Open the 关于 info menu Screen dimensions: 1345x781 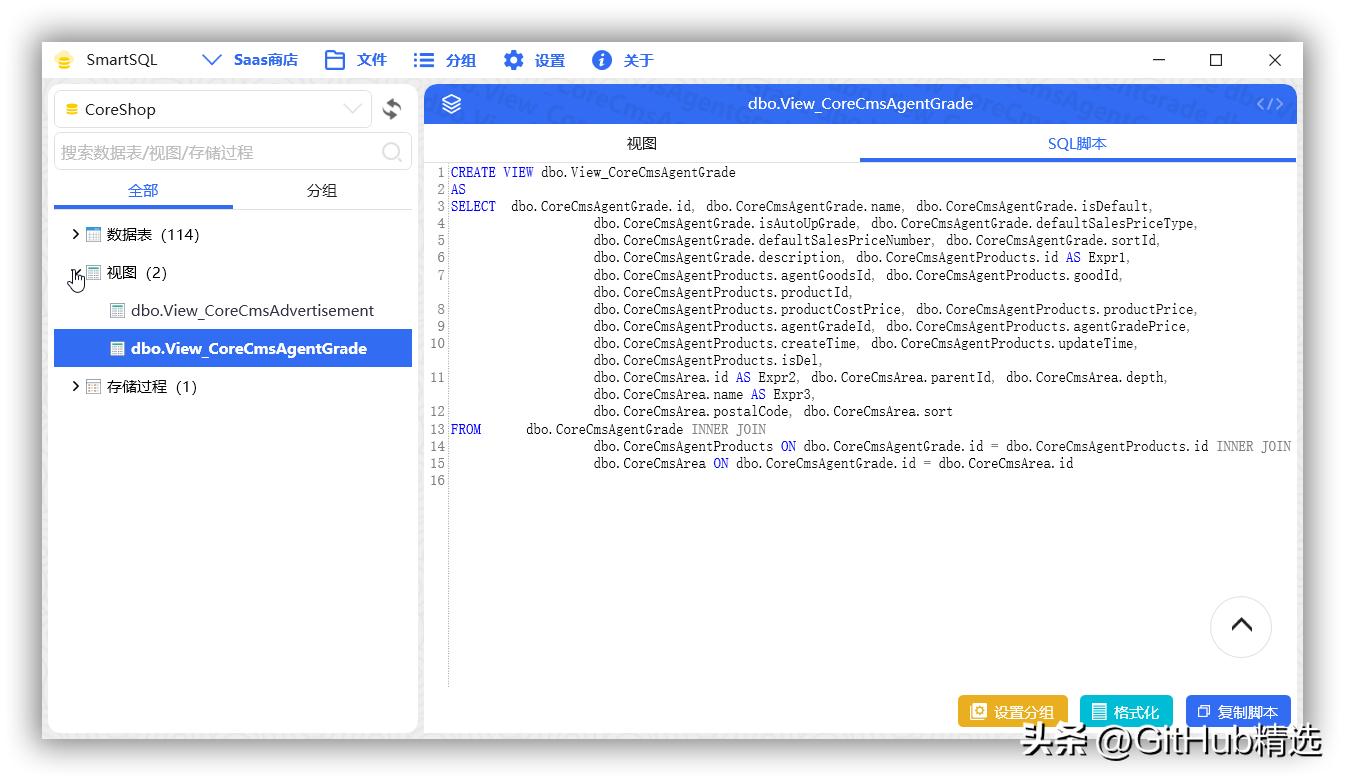click(622, 60)
